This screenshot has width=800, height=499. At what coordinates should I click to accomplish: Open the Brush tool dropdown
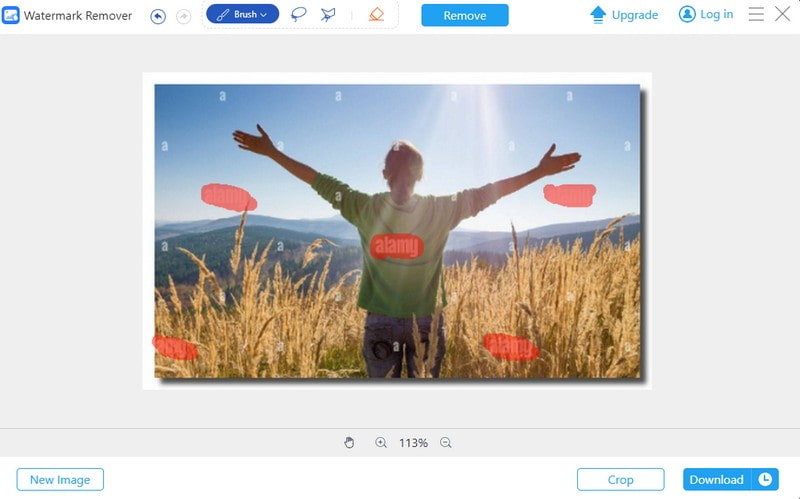[242, 14]
